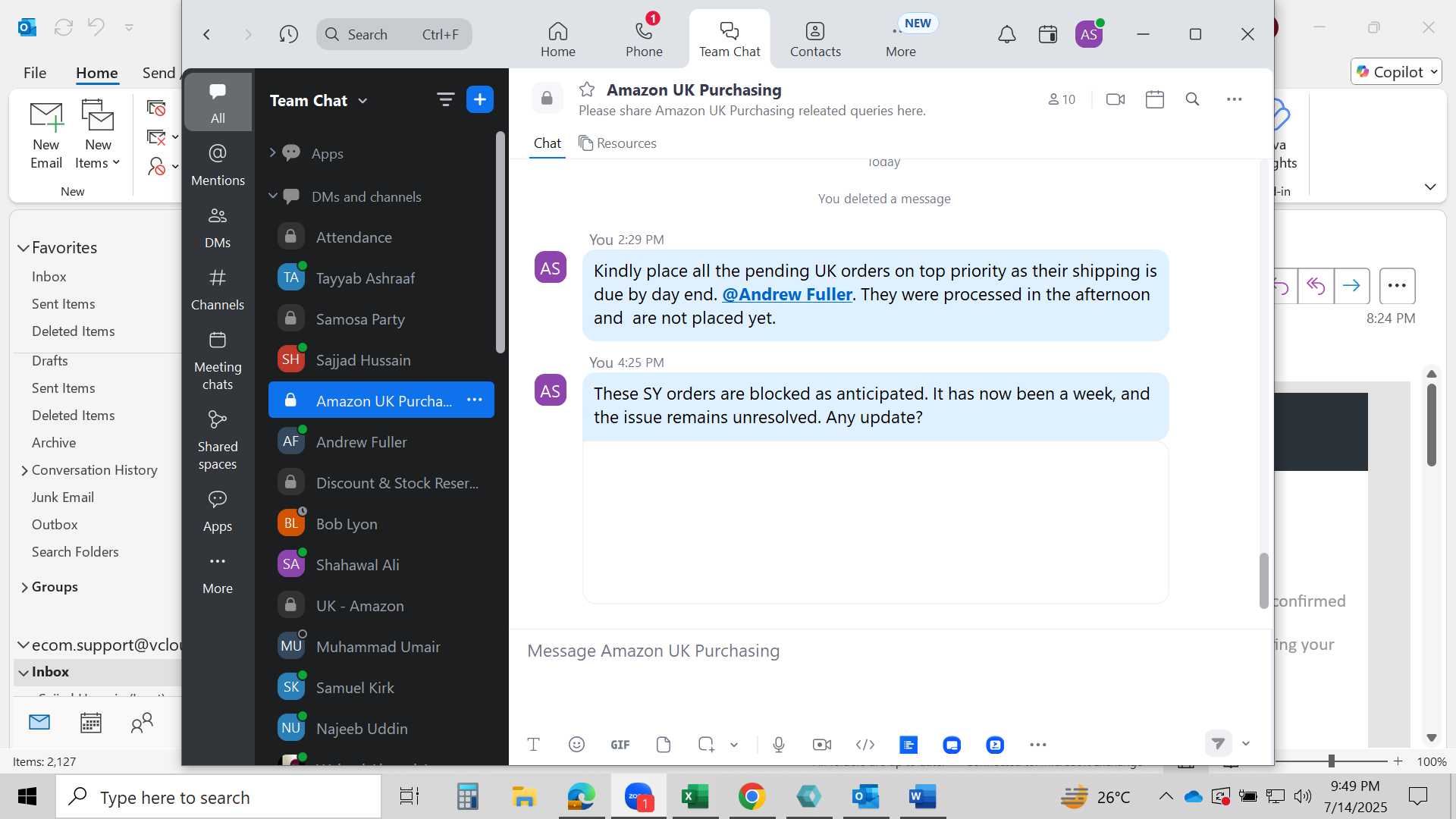Star the Amazon UK Purchasing channel
The image size is (1456, 819).
click(x=587, y=89)
